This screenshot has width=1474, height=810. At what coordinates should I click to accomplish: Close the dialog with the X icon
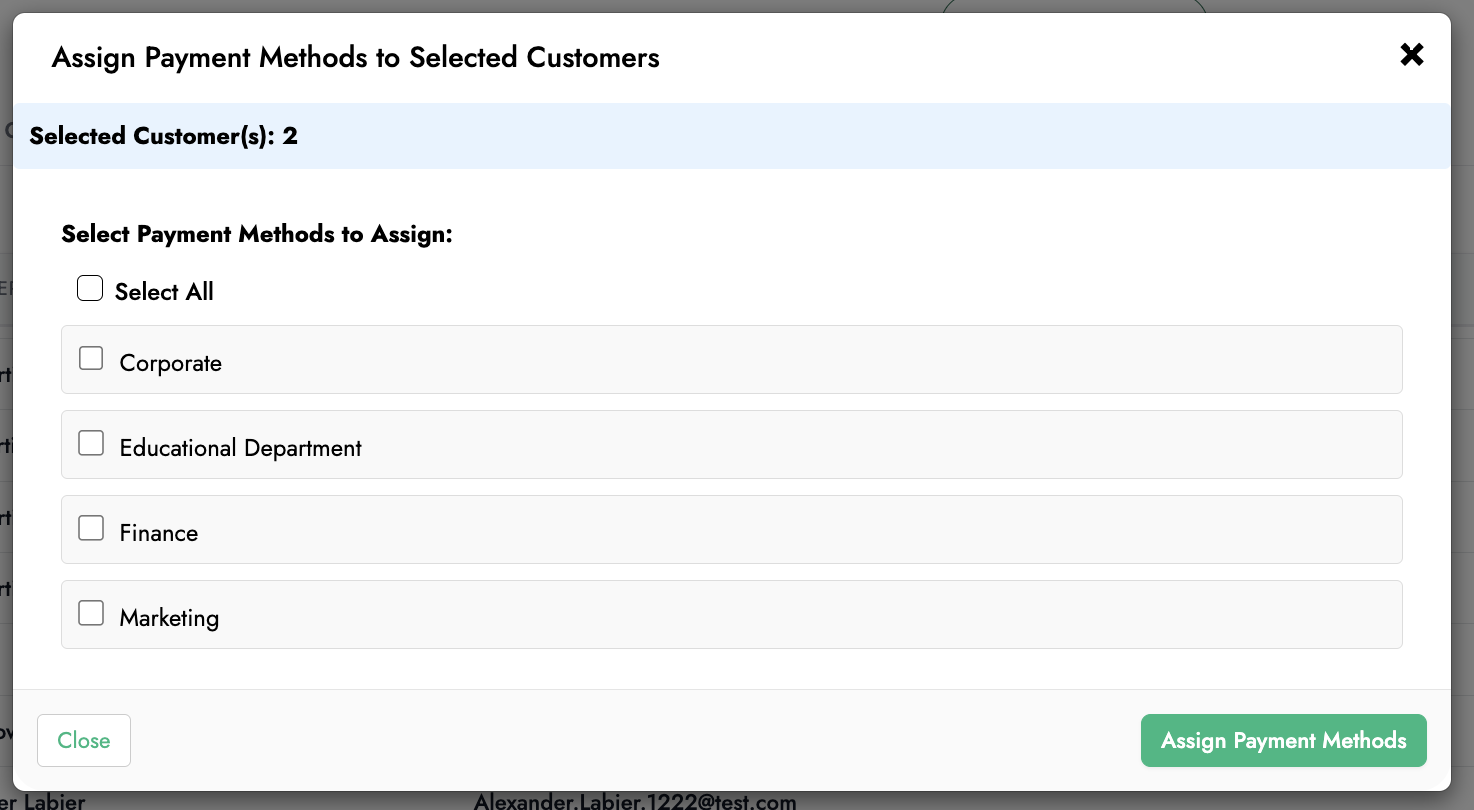tap(1411, 55)
